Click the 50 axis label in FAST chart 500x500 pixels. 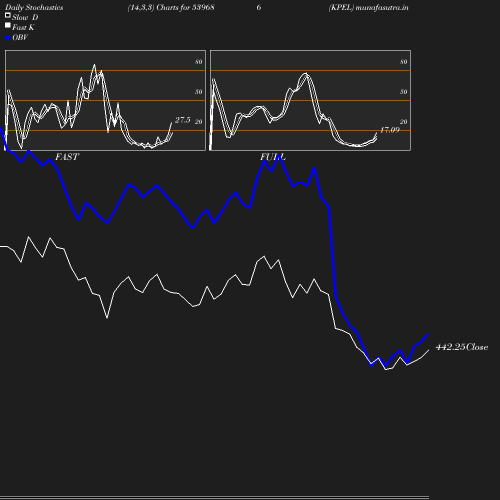[x=199, y=92]
